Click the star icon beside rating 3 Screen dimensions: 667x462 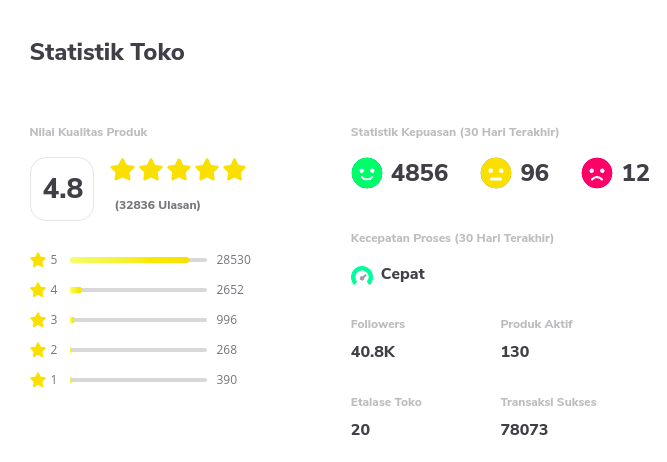(x=38, y=320)
